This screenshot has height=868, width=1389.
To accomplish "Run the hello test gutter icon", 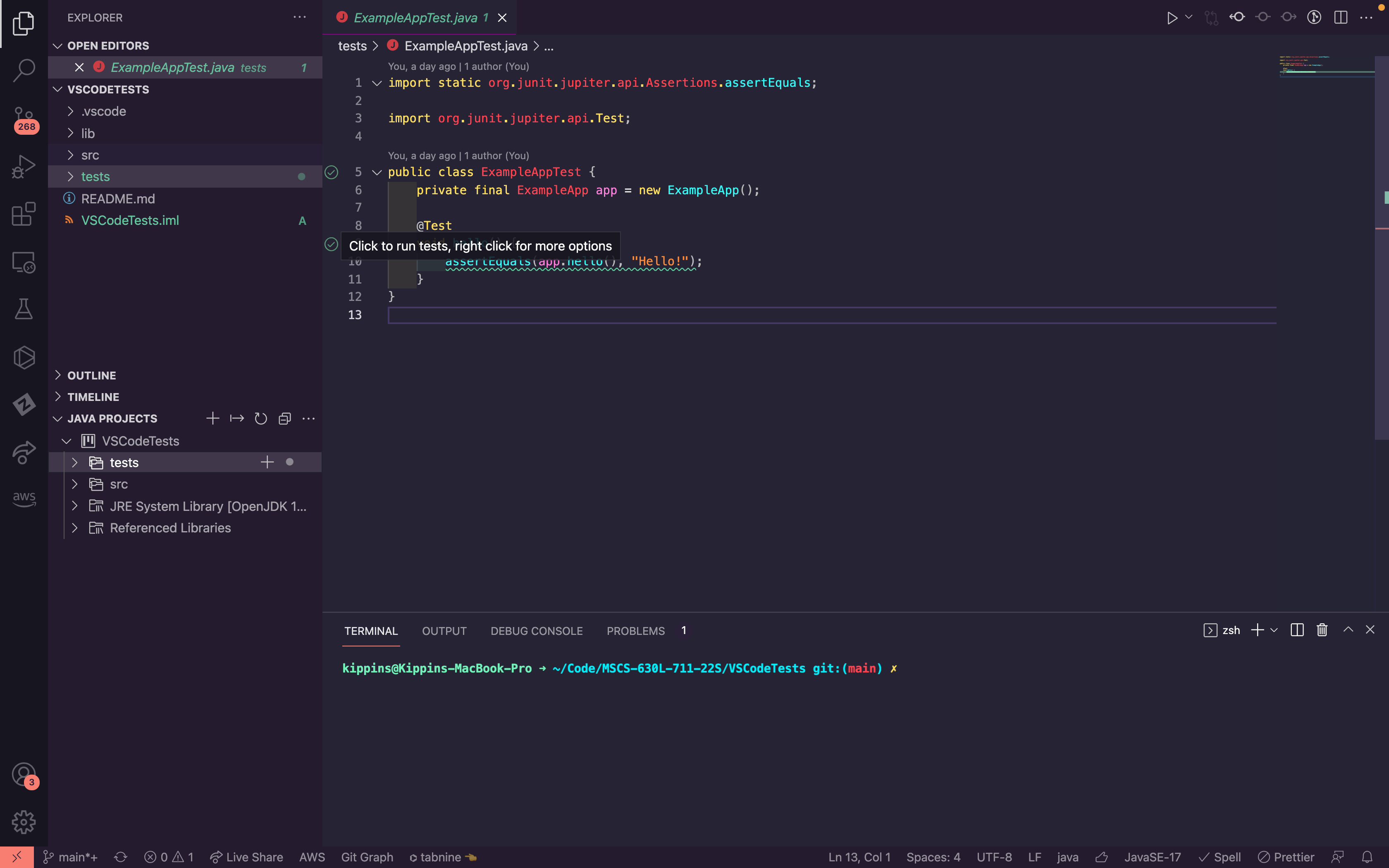I will (331, 245).
